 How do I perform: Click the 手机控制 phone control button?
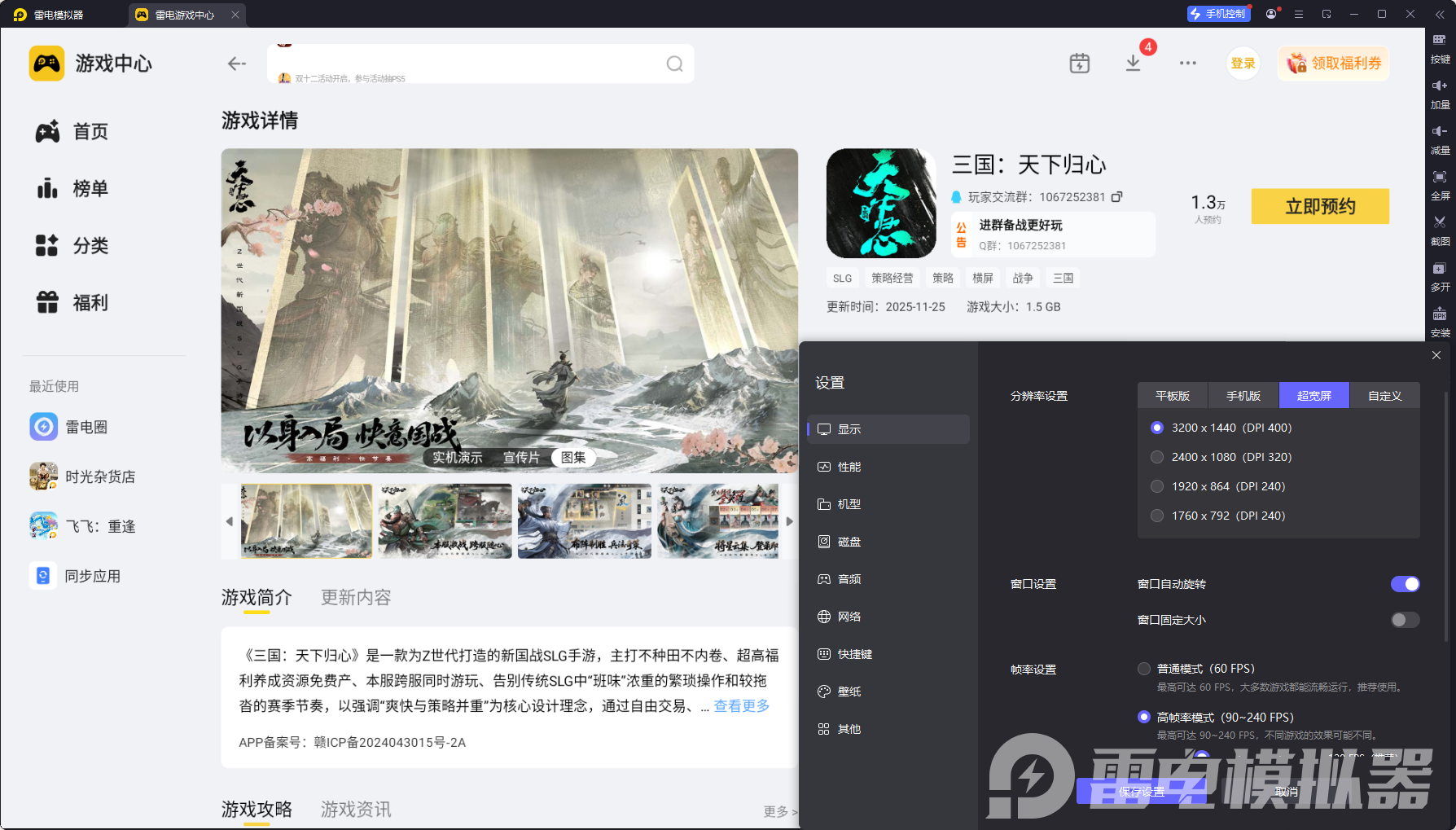pyautogui.click(x=1219, y=14)
